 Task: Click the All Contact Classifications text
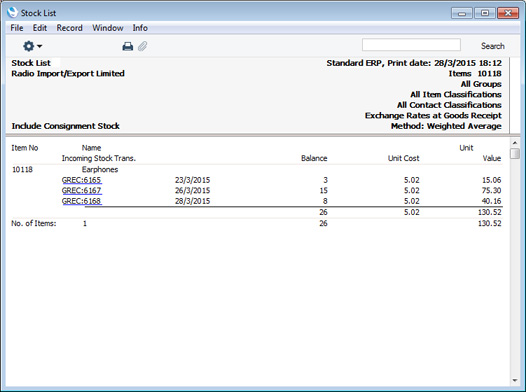(450, 105)
